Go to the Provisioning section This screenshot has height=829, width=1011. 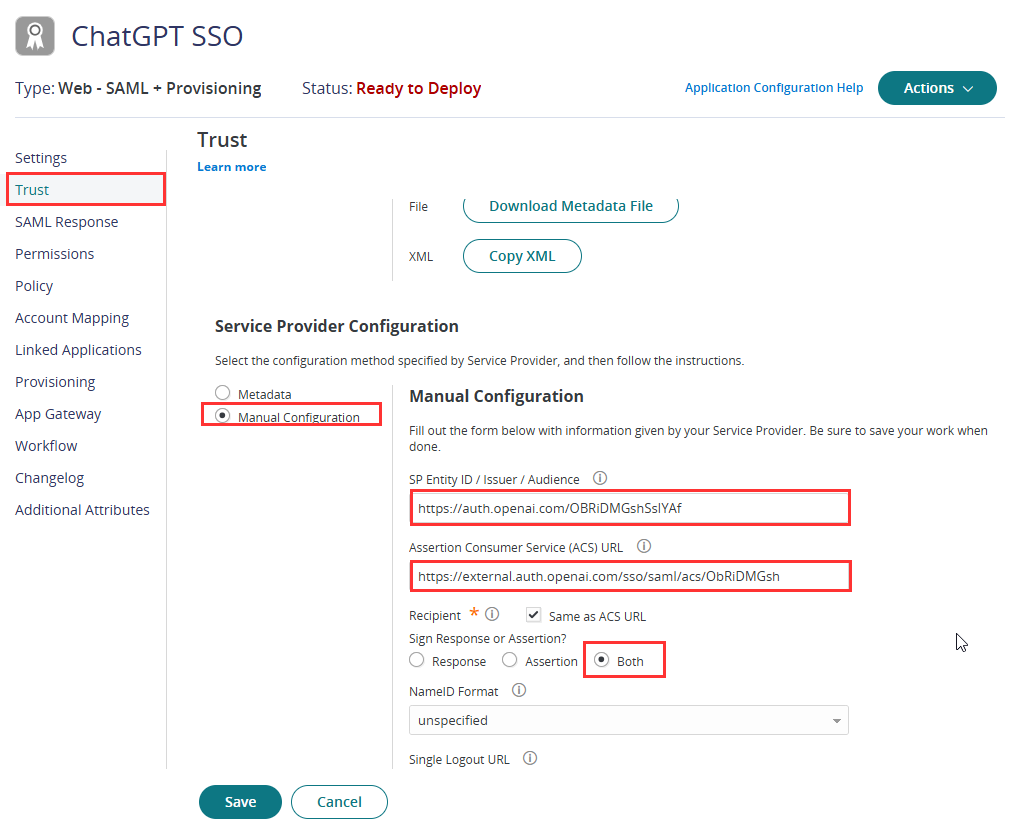coord(55,382)
